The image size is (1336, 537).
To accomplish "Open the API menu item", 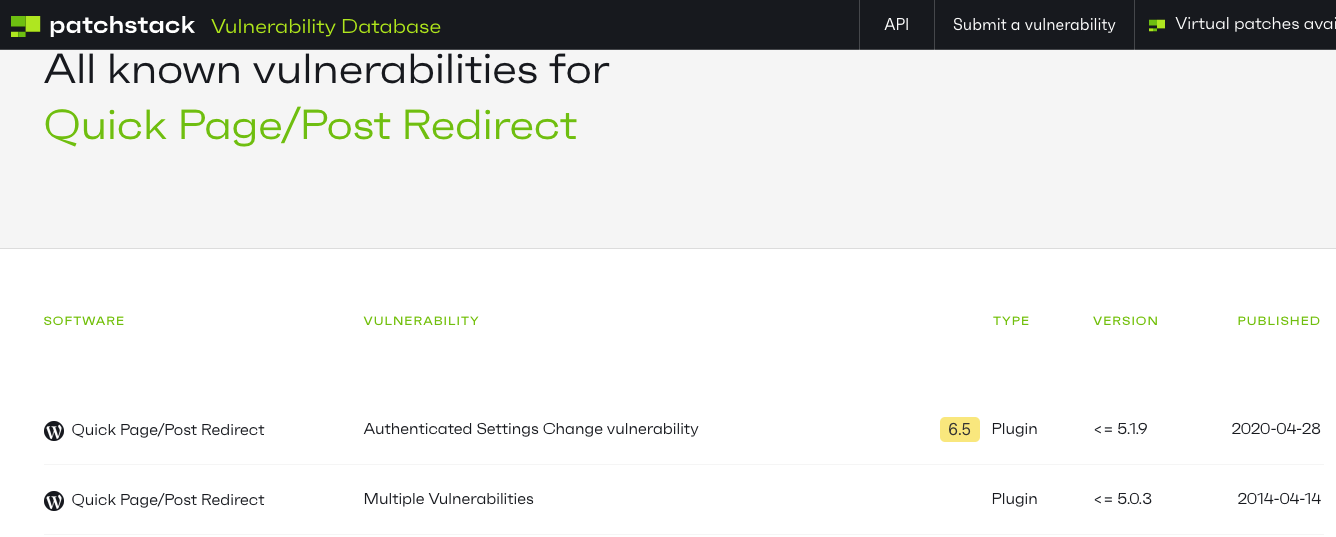I will point(897,25).
